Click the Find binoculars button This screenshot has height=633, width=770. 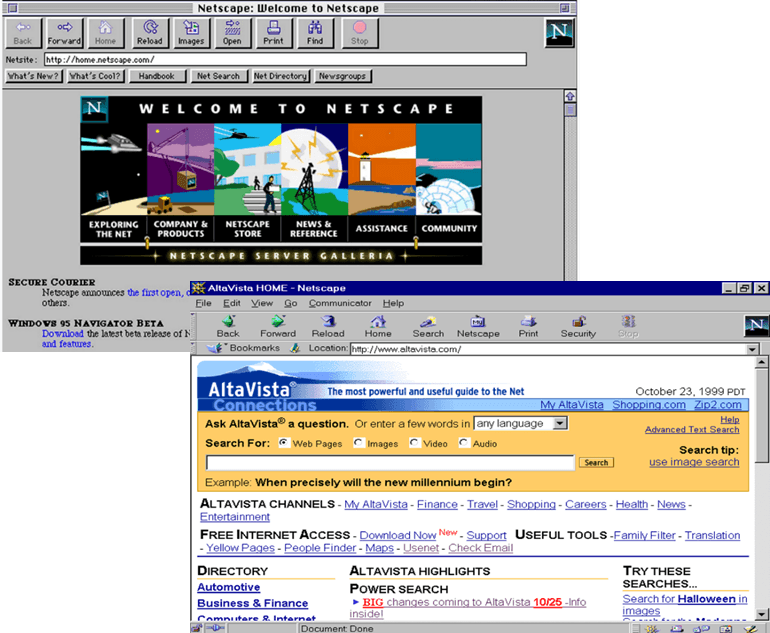click(x=315, y=33)
